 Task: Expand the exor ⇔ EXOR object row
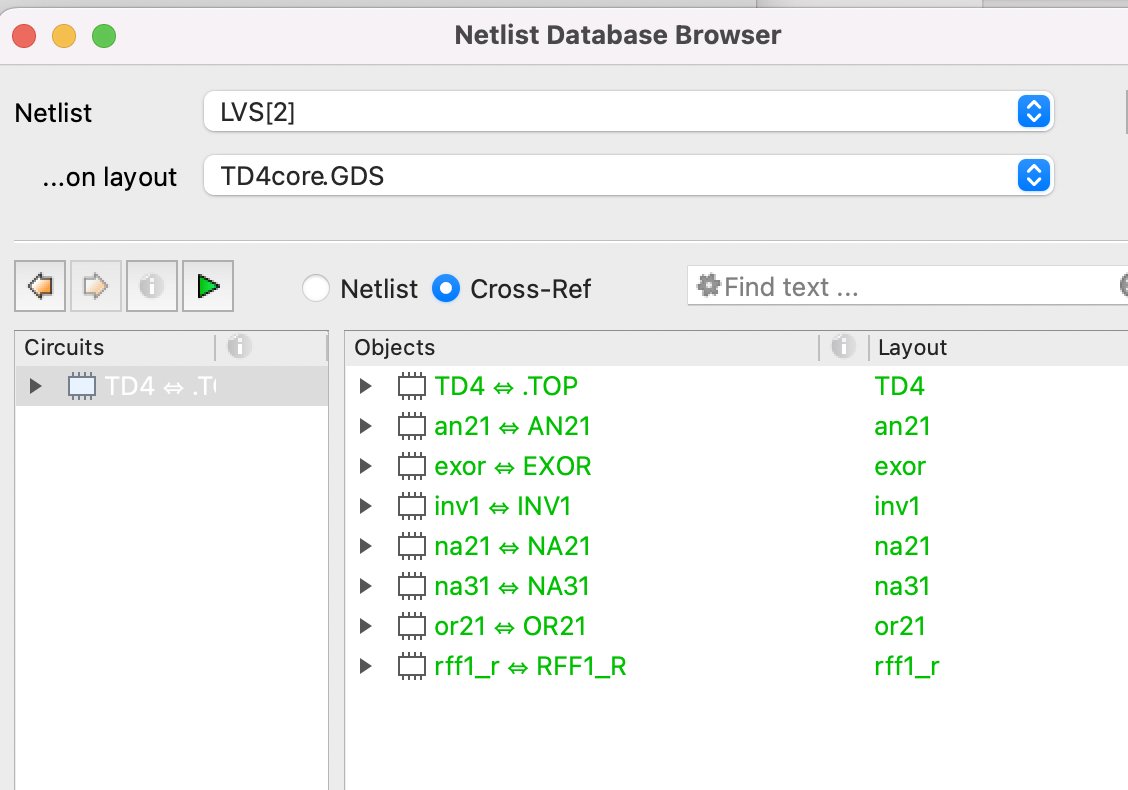tap(365, 466)
